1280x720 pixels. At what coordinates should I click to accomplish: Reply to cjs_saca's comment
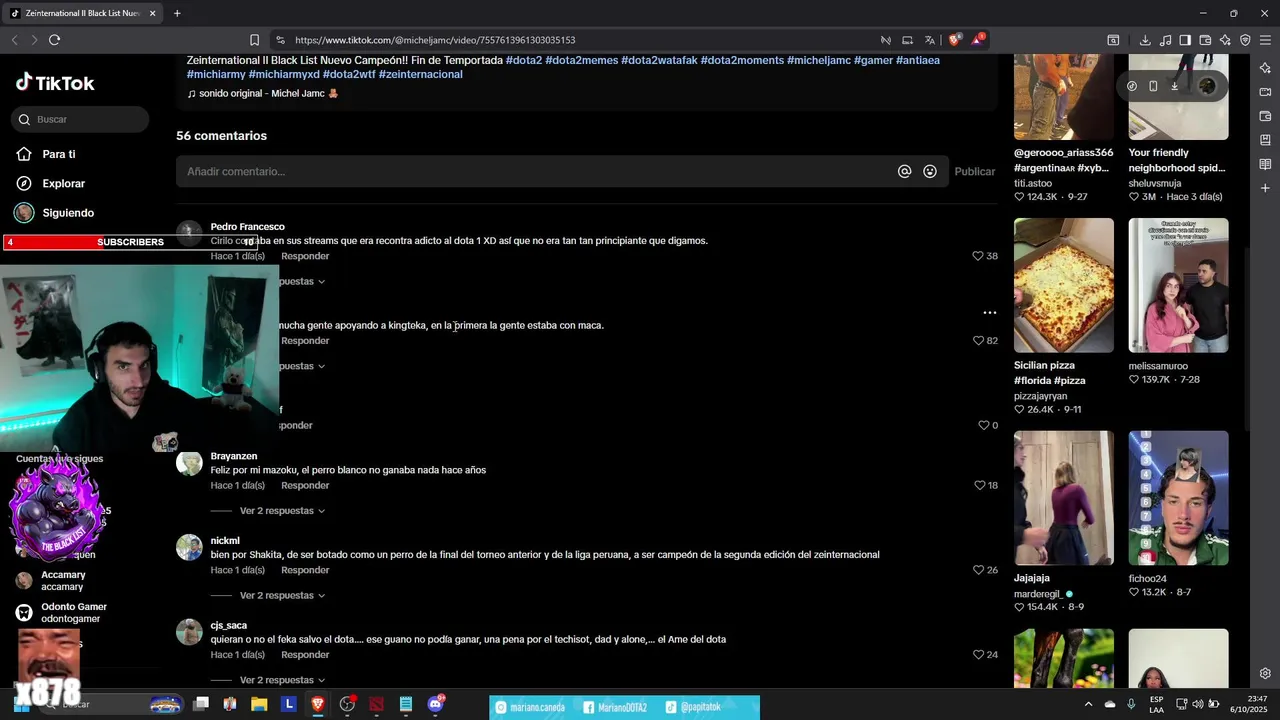tap(305, 655)
